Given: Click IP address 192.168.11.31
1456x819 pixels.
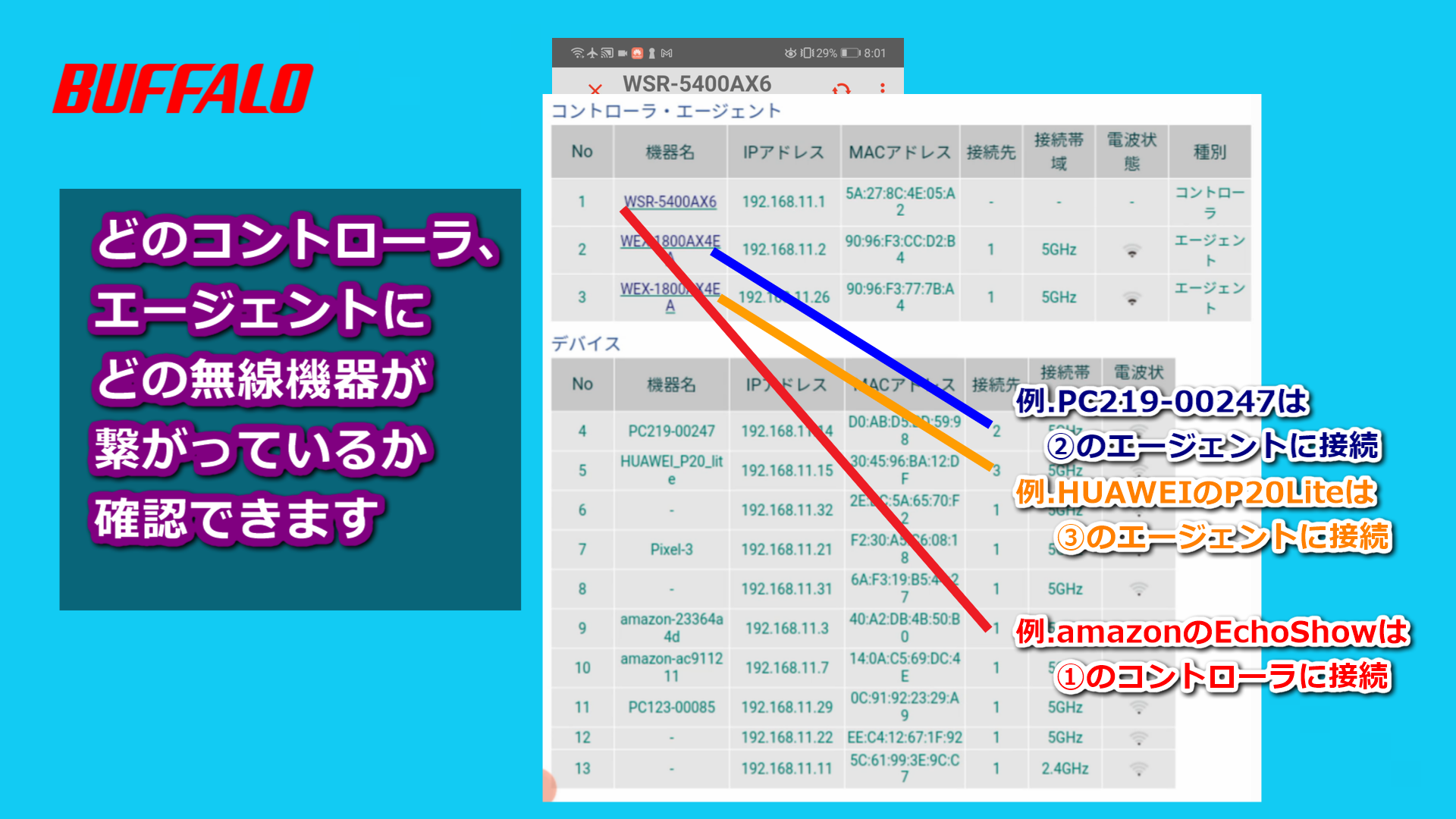Looking at the screenshot, I should (786, 589).
